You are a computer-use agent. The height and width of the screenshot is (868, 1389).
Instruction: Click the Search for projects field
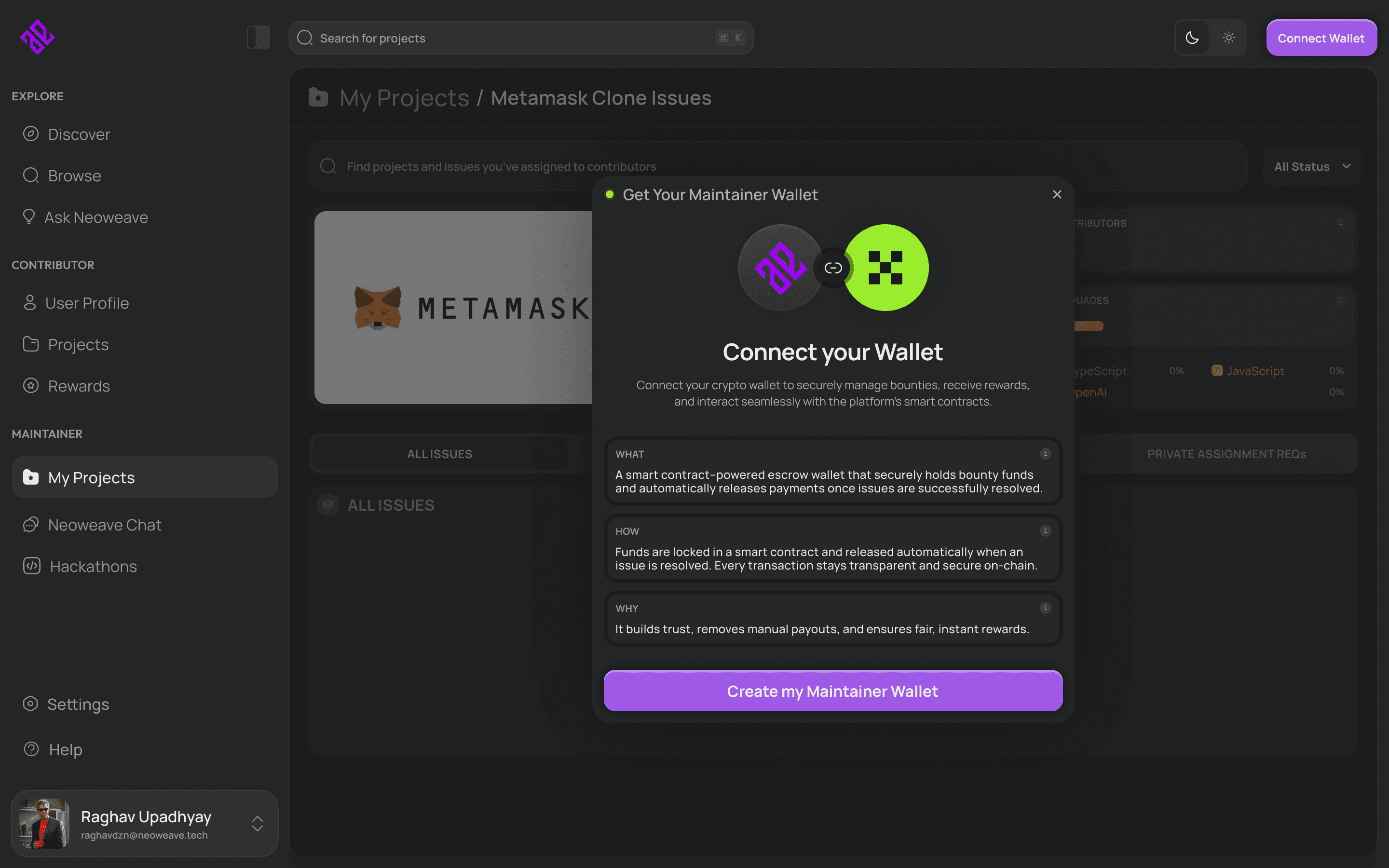click(x=517, y=38)
